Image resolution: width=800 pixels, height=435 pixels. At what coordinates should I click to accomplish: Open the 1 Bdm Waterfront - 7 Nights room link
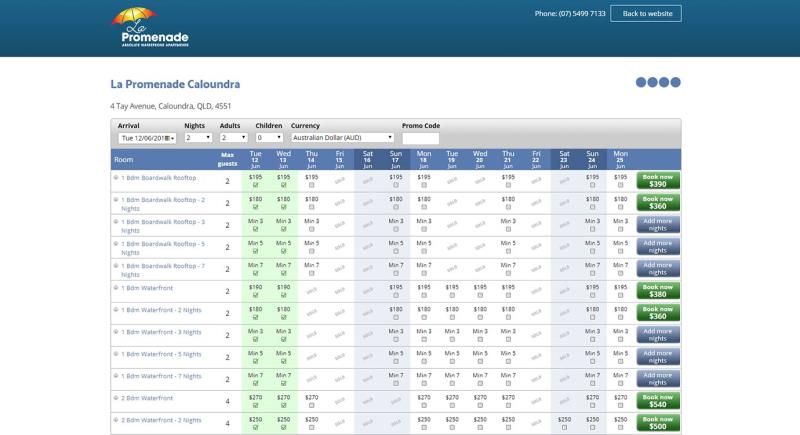[x=161, y=376]
